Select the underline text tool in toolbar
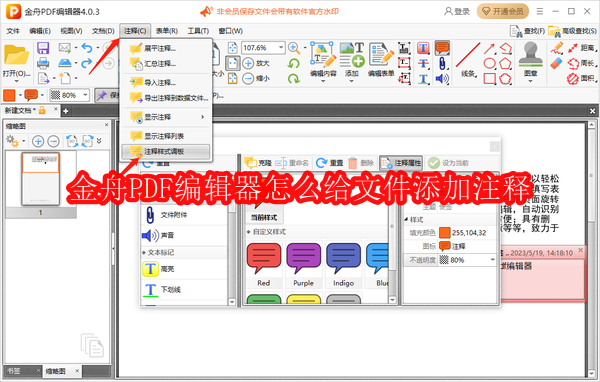 click(x=423, y=79)
